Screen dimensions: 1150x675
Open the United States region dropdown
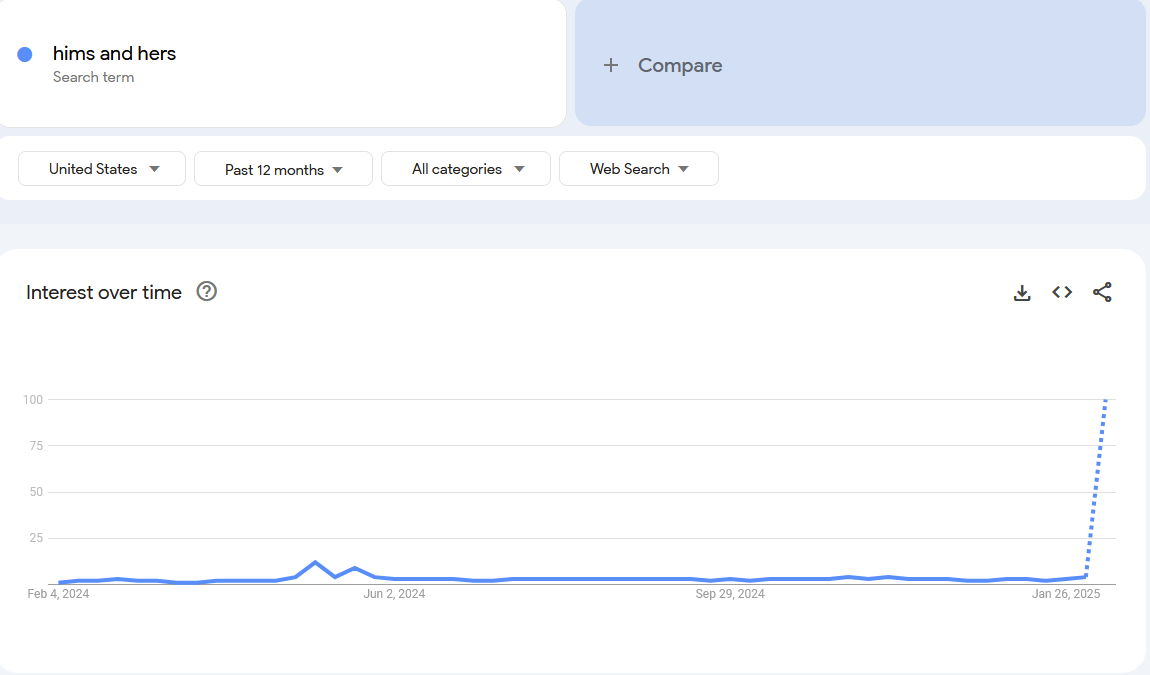(x=102, y=169)
